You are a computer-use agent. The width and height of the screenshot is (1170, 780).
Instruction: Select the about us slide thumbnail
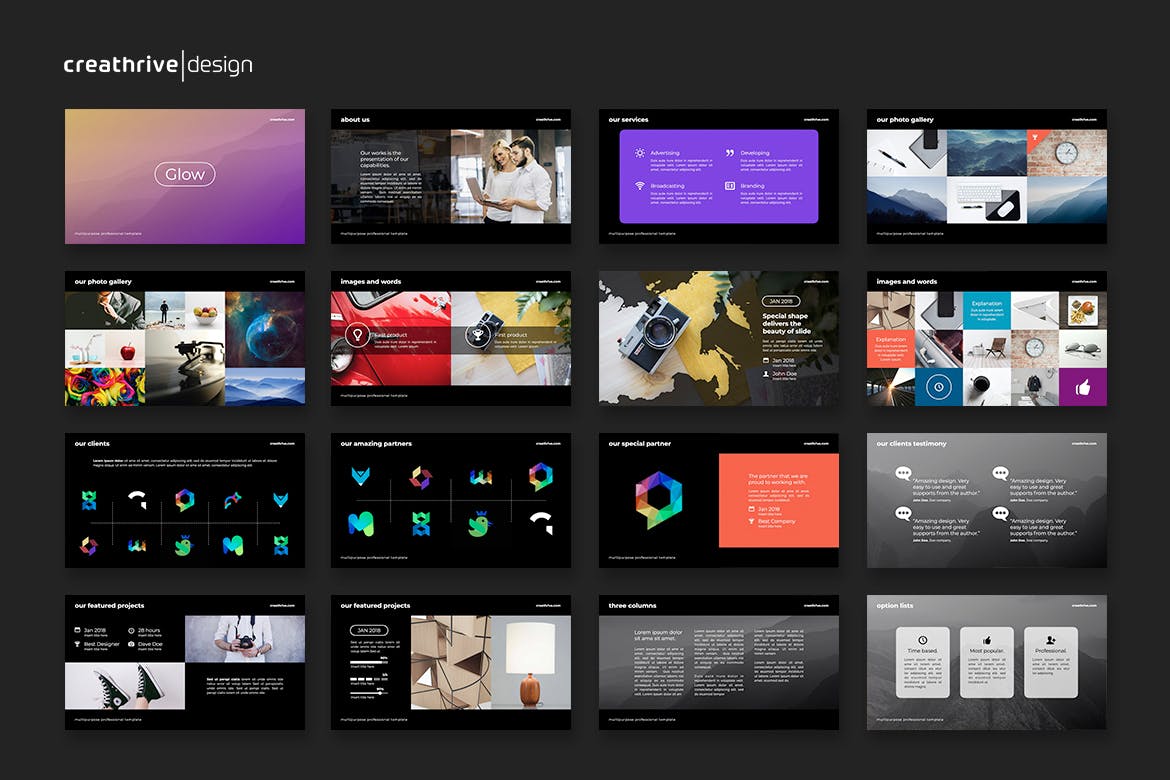pyautogui.click(x=451, y=176)
